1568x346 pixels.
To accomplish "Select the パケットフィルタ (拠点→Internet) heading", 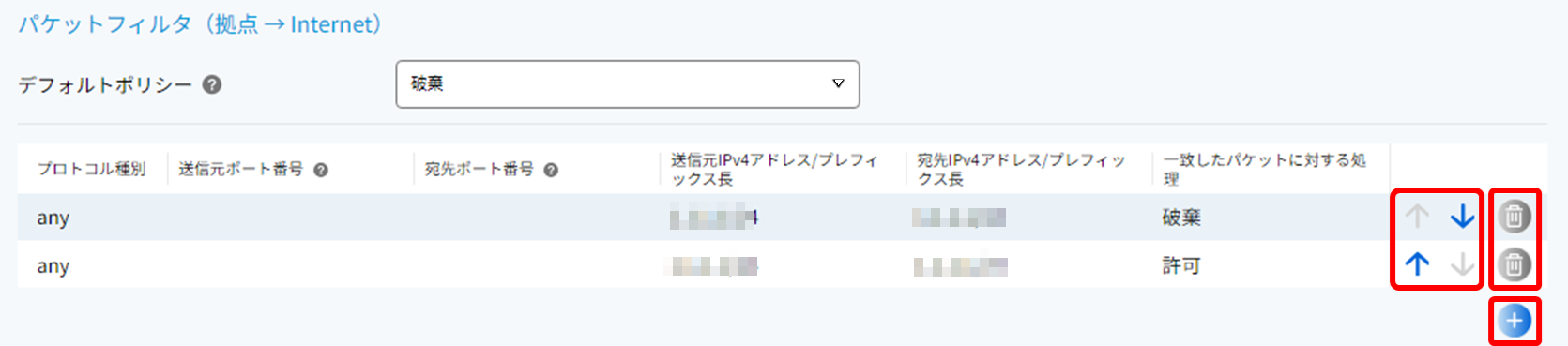I will pyautogui.click(x=200, y=24).
